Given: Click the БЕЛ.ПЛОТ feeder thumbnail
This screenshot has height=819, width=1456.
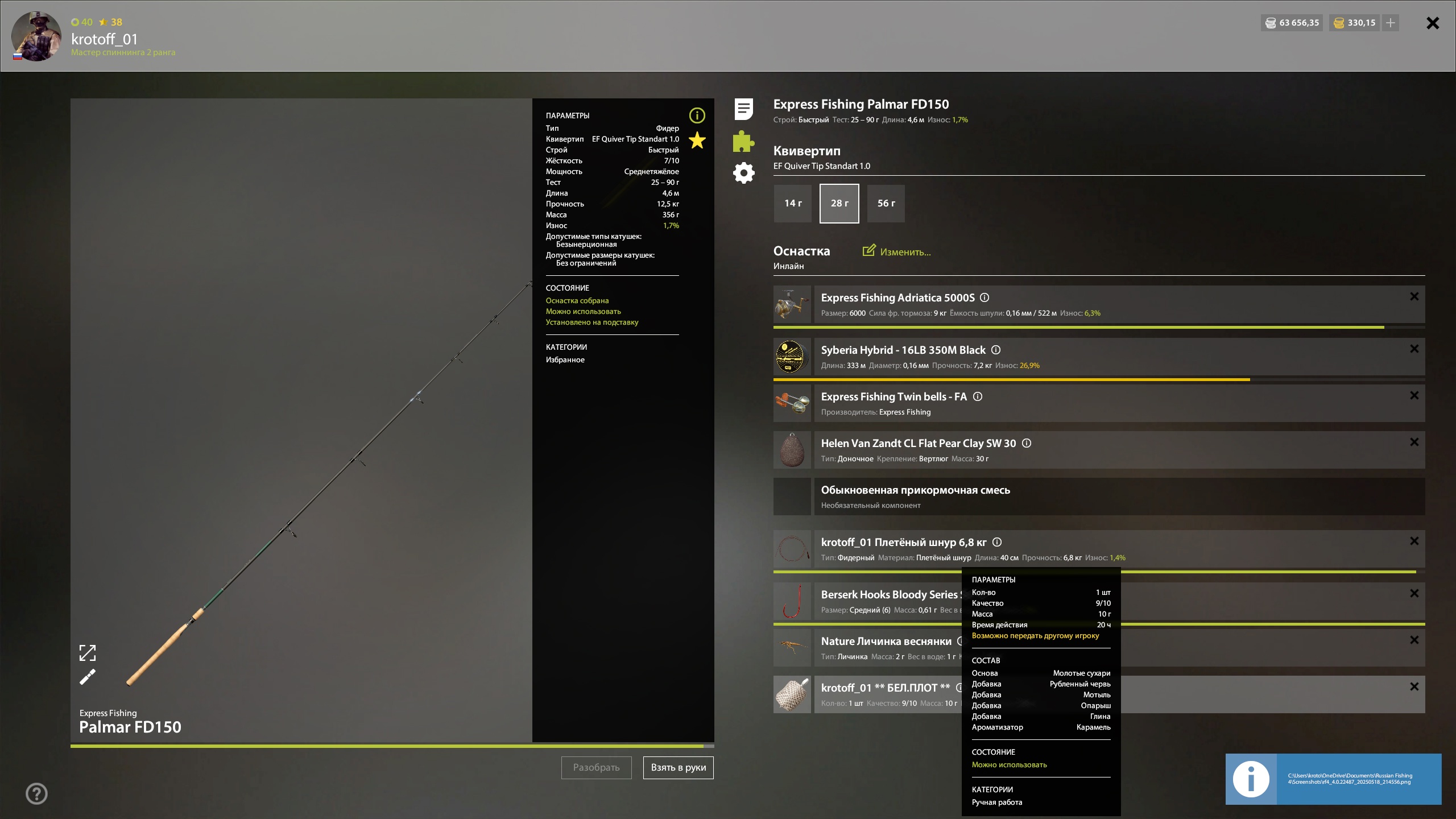Looking at the screenshot, I should pos(792,694).
